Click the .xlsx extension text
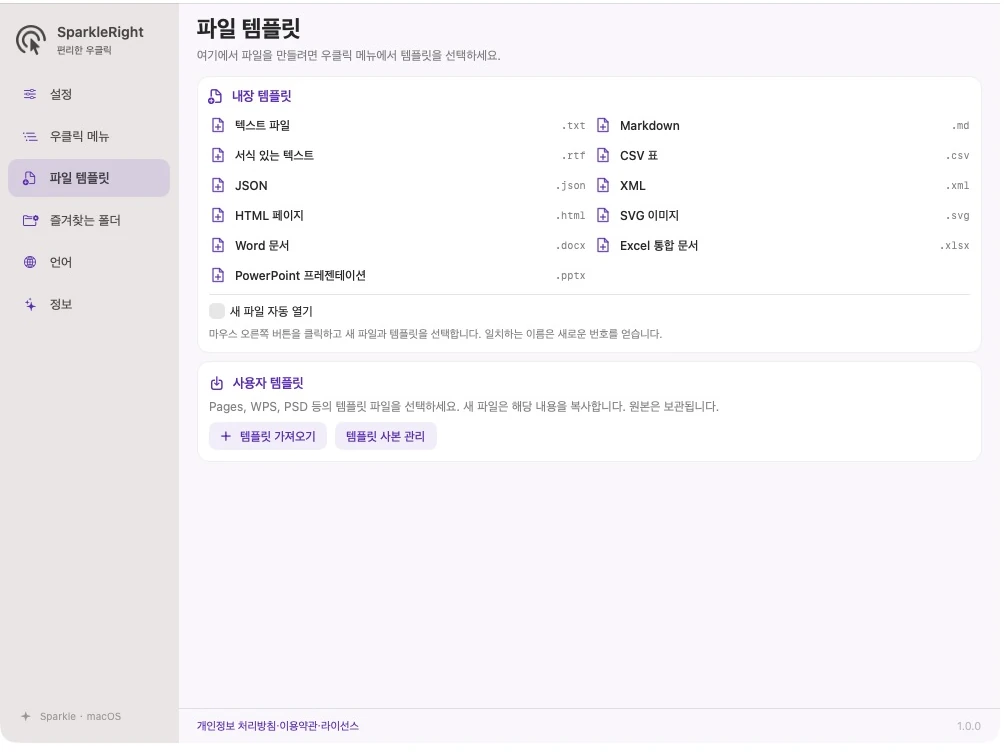The height and width of the screenshot is (755, 1008). [x=955, y=246]
